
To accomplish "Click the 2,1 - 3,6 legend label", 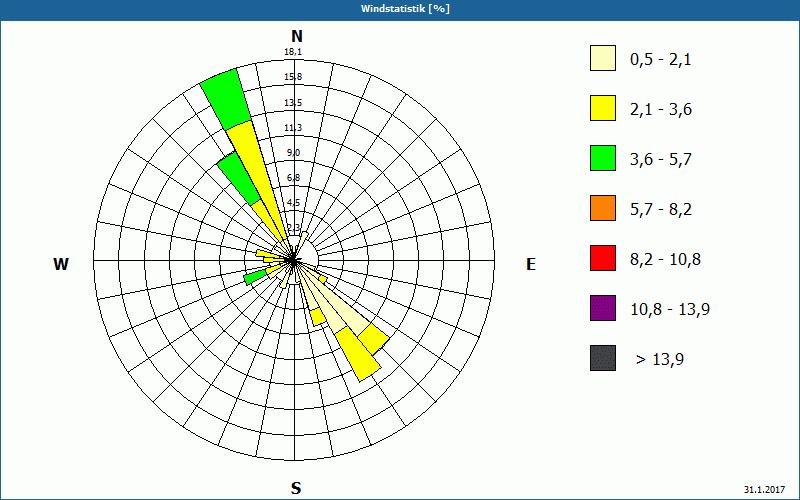I will coord(661,110).
